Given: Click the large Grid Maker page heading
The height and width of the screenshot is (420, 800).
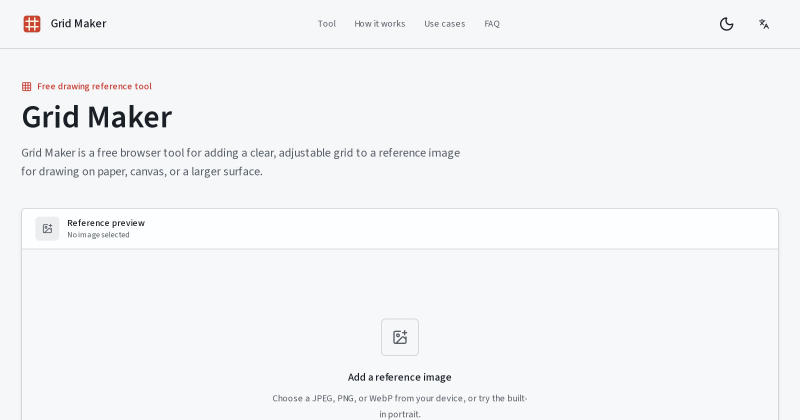Looking at the screenshot, I should (x=97, y=117).
